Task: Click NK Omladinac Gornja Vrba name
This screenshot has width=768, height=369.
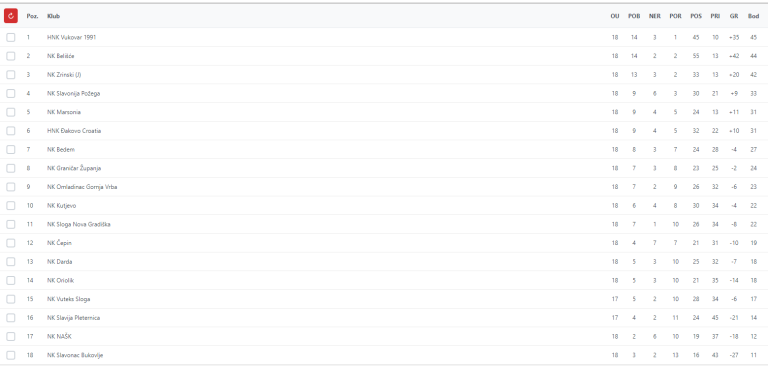Action: coord(82,187)
